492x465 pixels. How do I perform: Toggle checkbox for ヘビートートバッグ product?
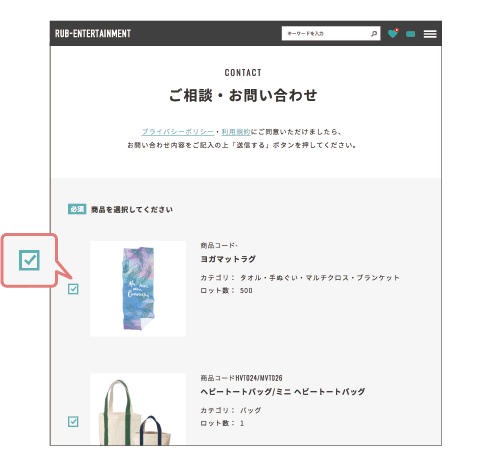73,422
